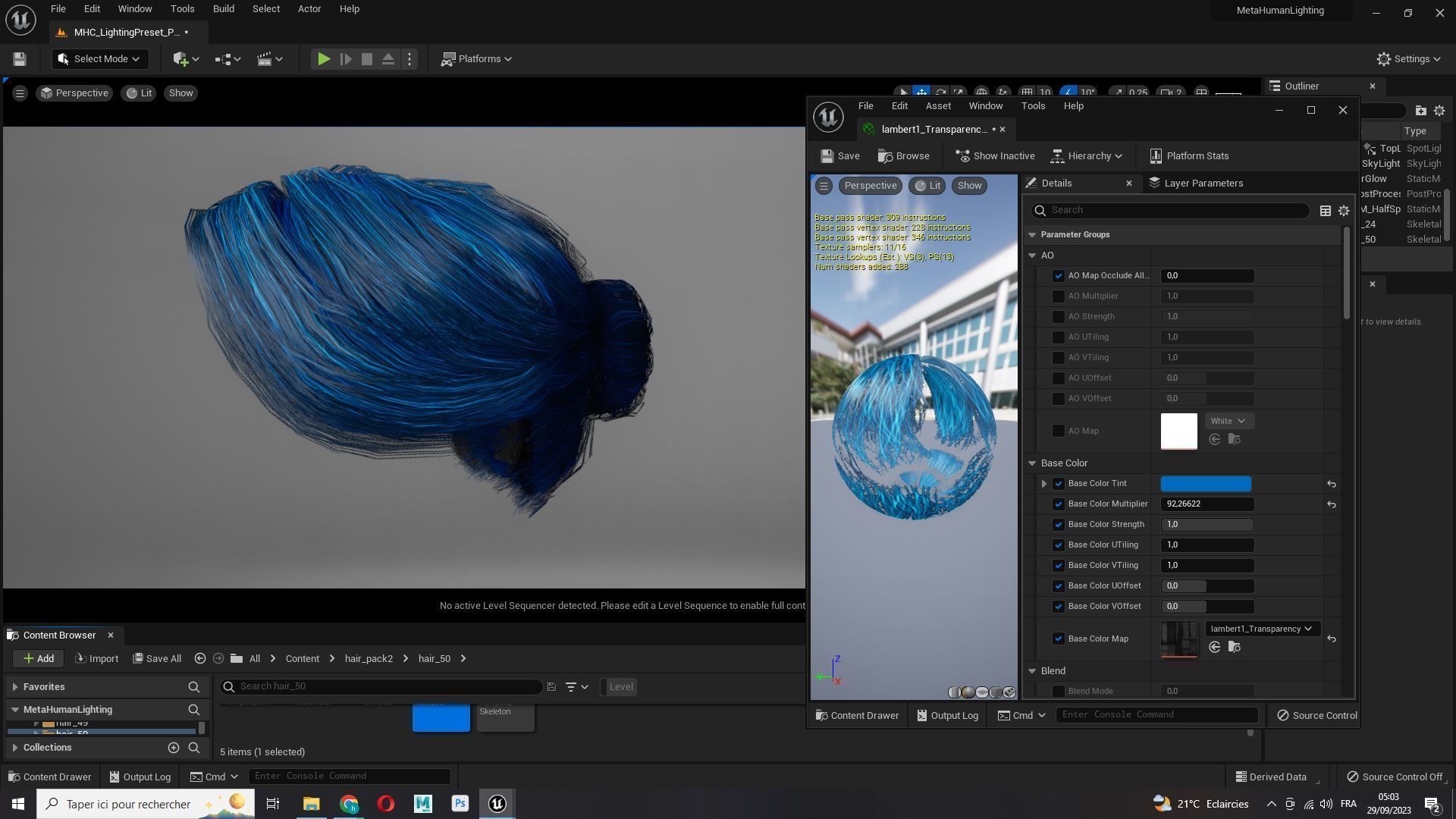
Task: Start Play in Editor
Action: (x=324, y=59)
